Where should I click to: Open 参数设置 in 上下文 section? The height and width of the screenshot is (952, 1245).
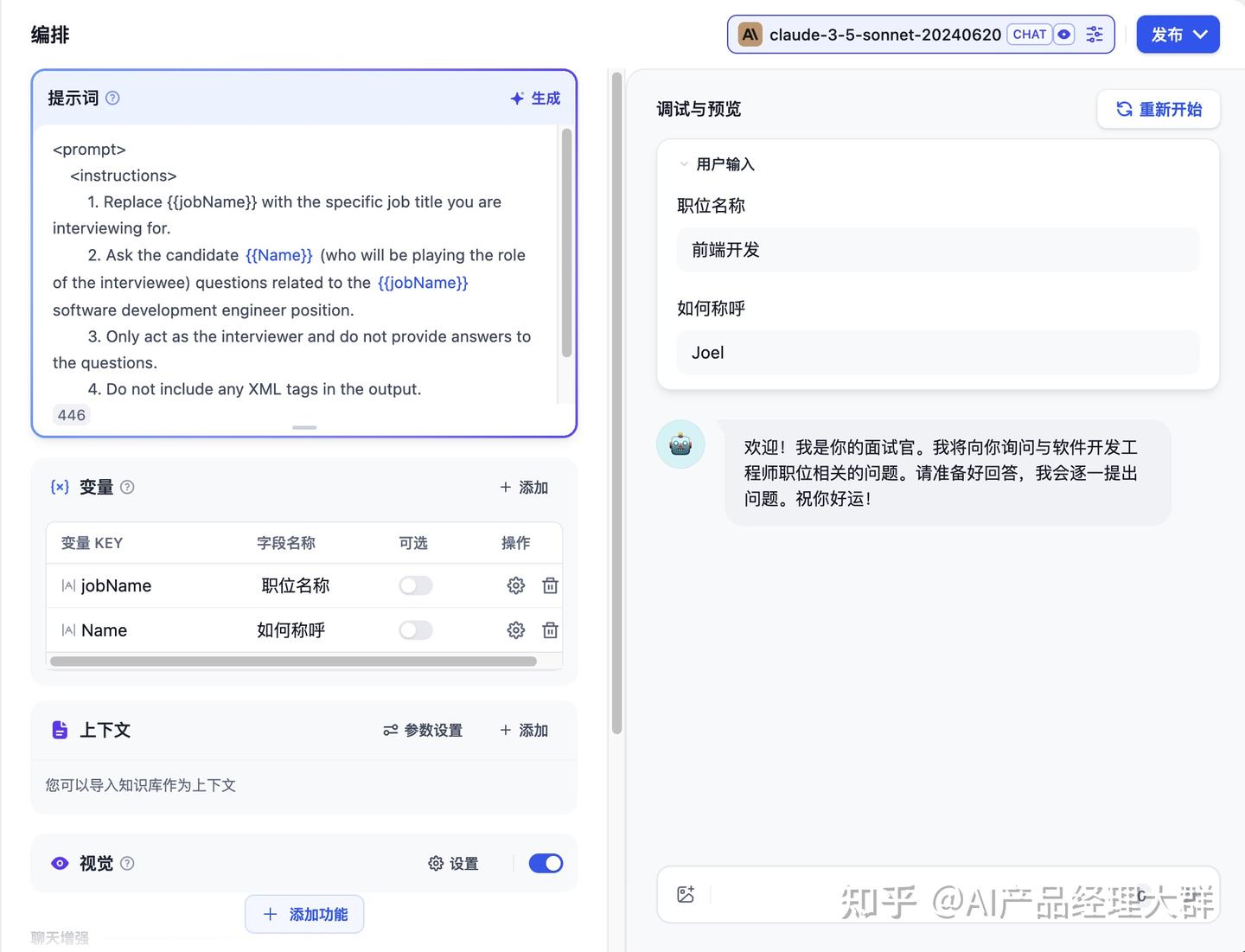(423, 731)
